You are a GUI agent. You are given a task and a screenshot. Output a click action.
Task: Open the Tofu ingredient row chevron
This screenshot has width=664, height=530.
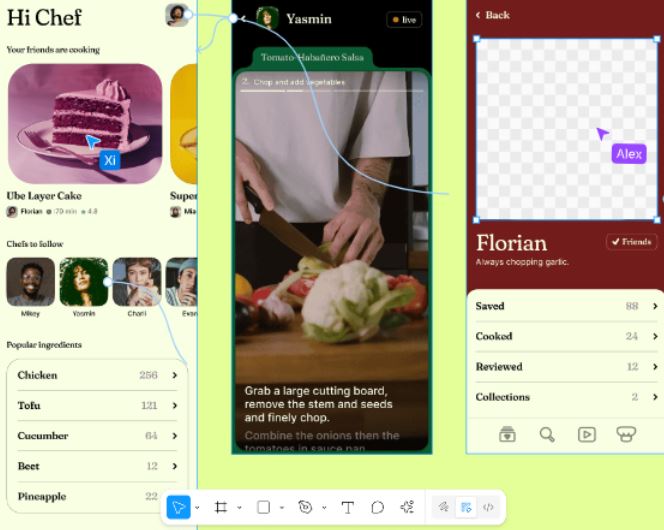174,406
